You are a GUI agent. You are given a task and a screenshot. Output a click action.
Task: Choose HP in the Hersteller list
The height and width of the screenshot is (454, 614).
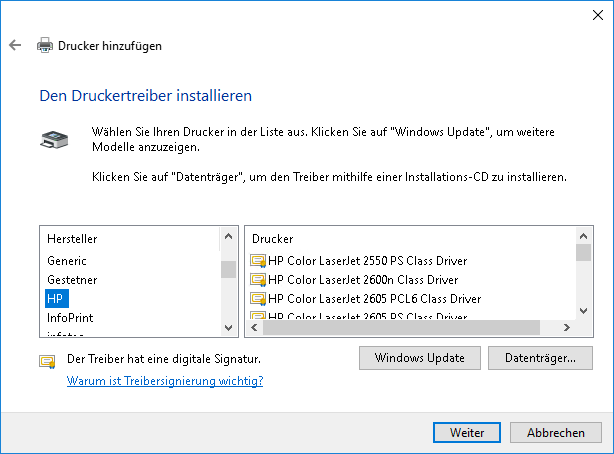tap(56, 299)
